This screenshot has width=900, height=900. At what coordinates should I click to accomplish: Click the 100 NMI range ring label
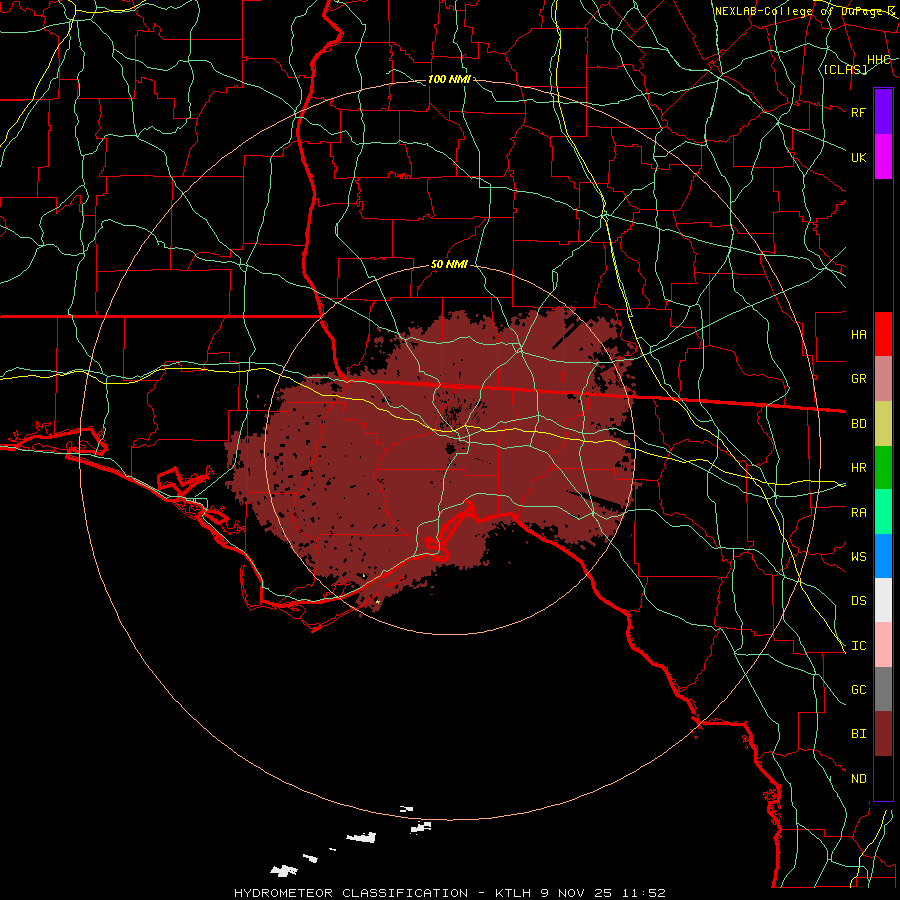pyautogui.click(x=449, y=79)
